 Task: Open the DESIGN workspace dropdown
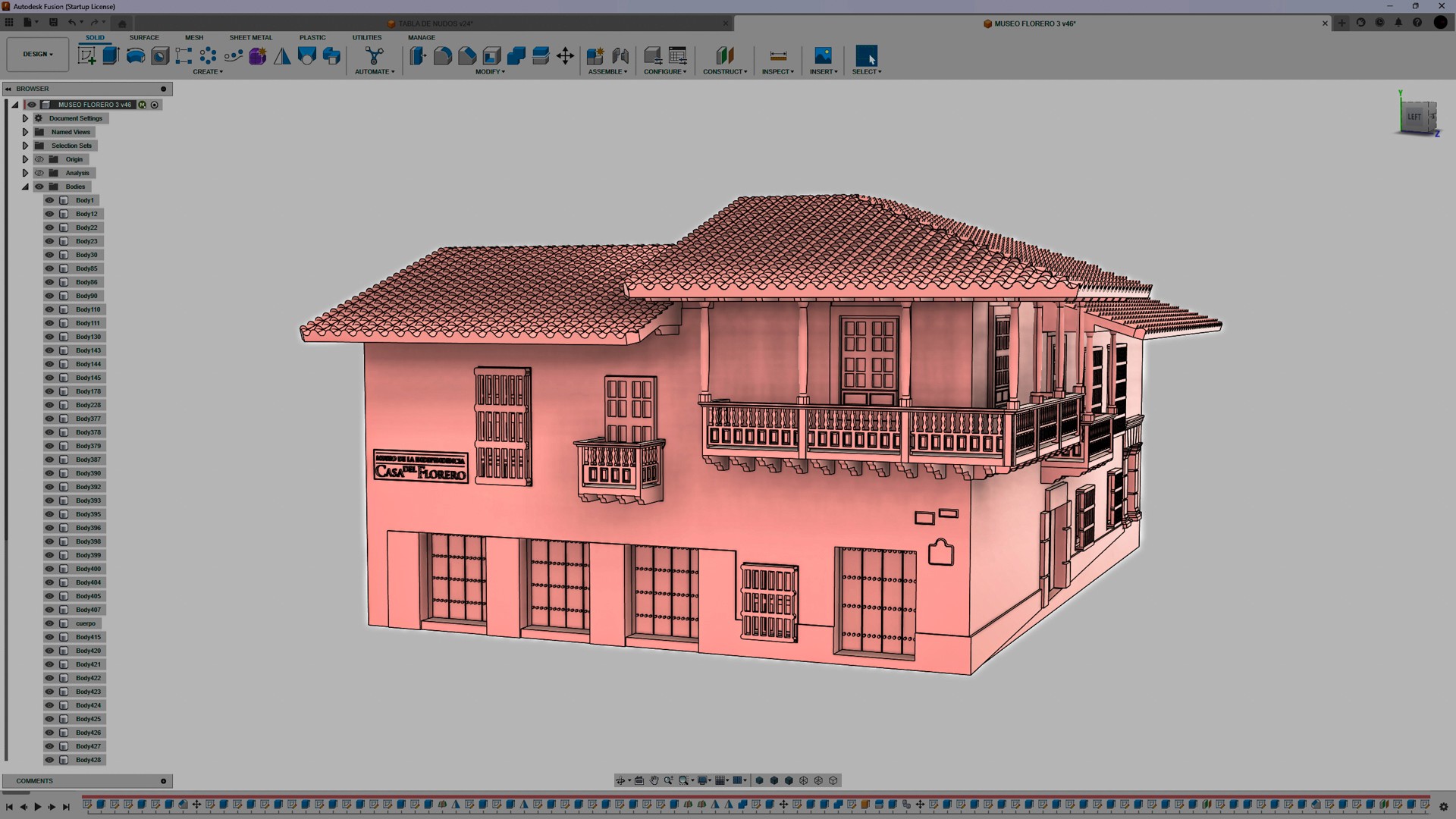pos(37,55)
